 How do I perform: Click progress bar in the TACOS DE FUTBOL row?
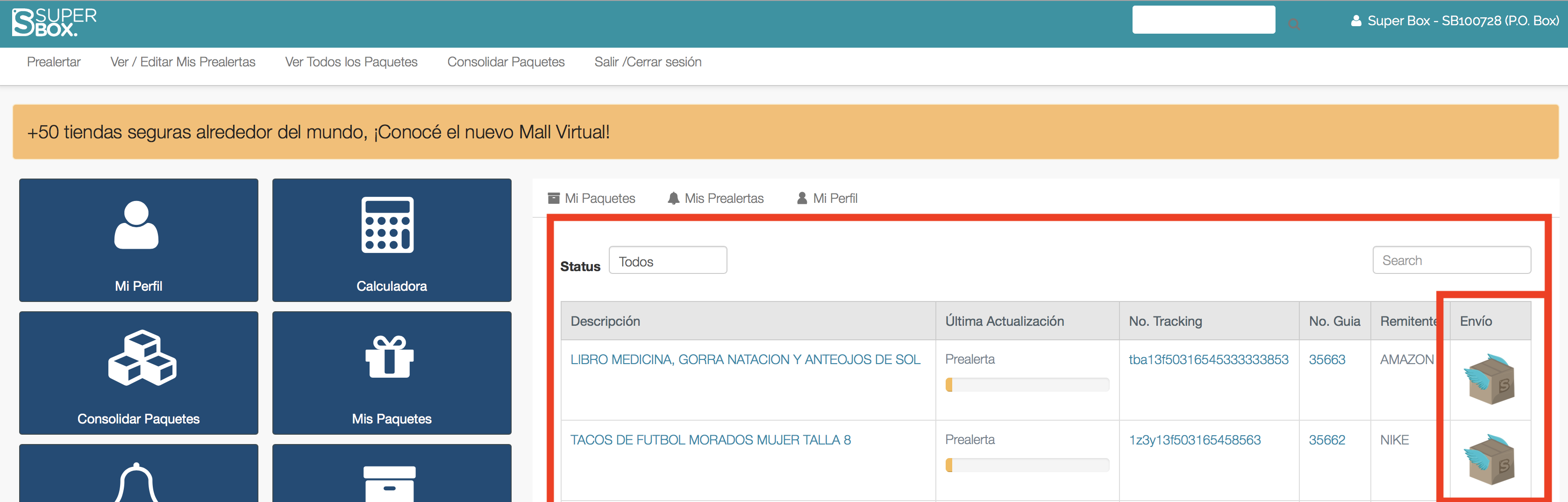point(1027,465)
